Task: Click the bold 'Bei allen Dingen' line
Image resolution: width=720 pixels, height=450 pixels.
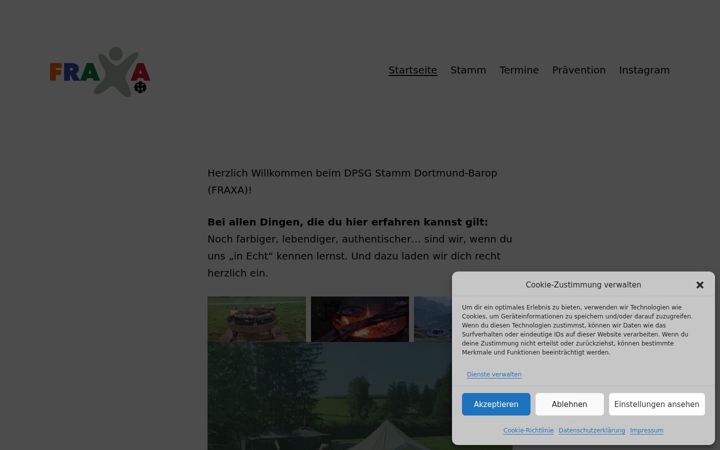Action: (348, 222)
